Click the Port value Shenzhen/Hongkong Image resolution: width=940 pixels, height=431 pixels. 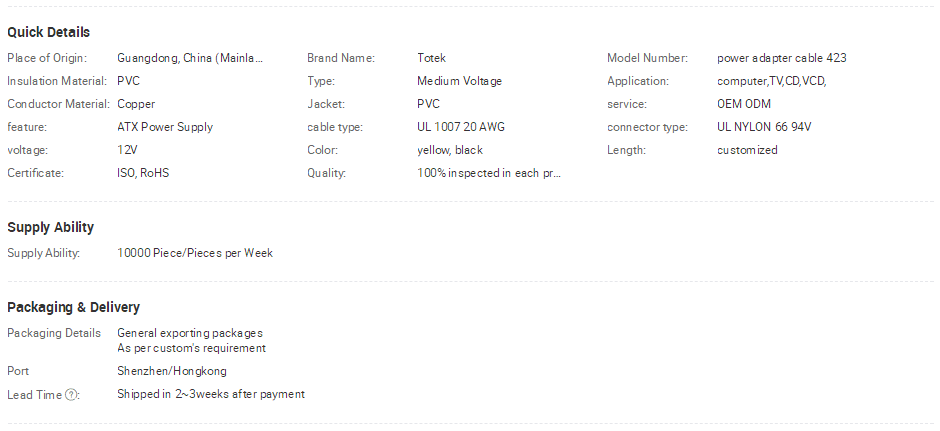172,371
